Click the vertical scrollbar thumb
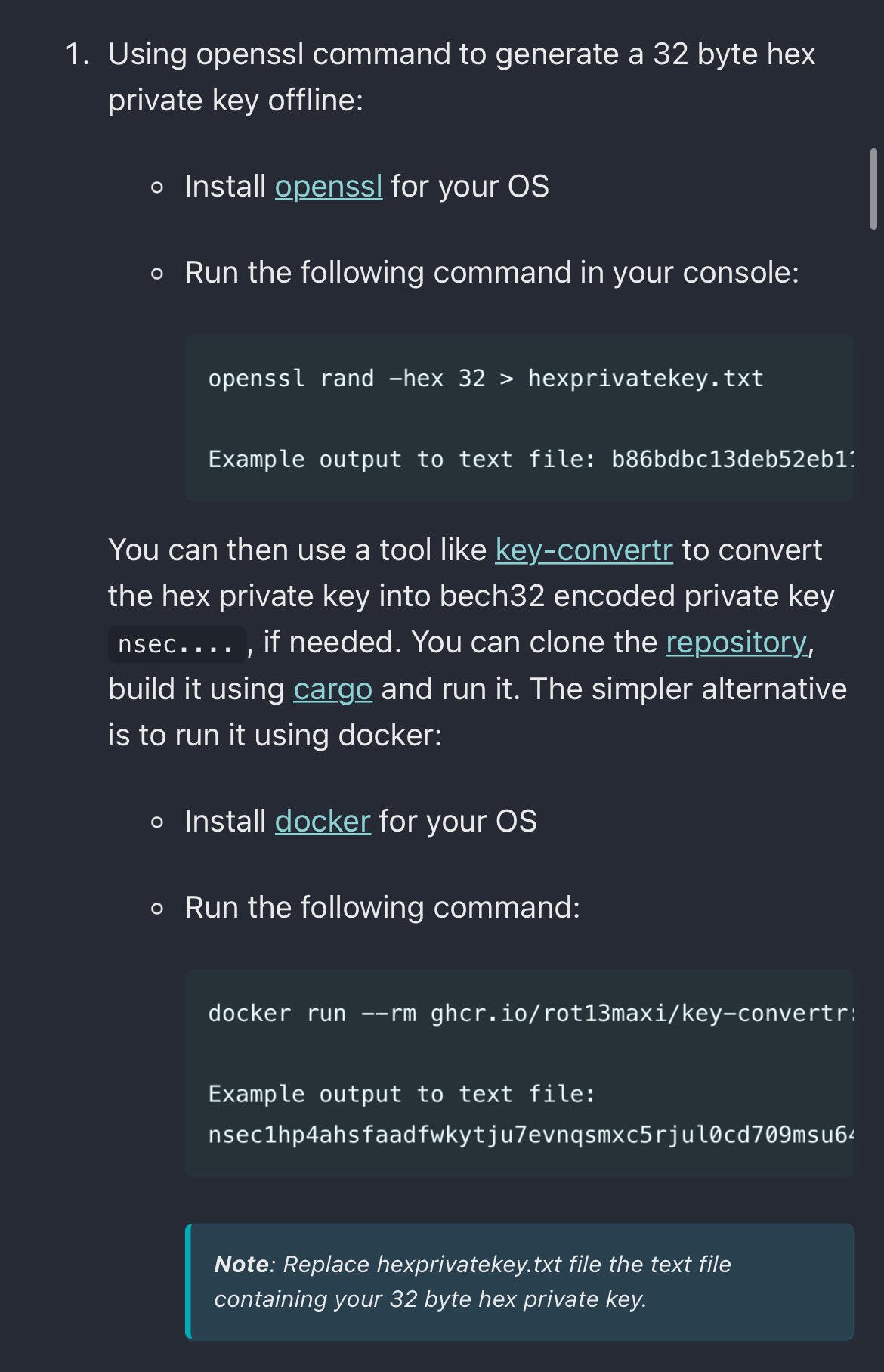Image resolution: width=884 pixels, height=1372 pixels. point(873,189)
